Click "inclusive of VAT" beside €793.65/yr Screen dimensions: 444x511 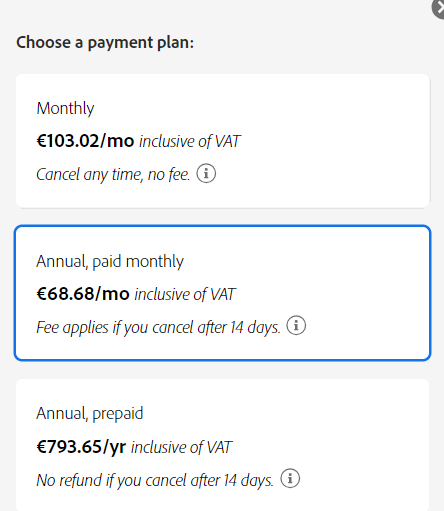pos(181,447)
